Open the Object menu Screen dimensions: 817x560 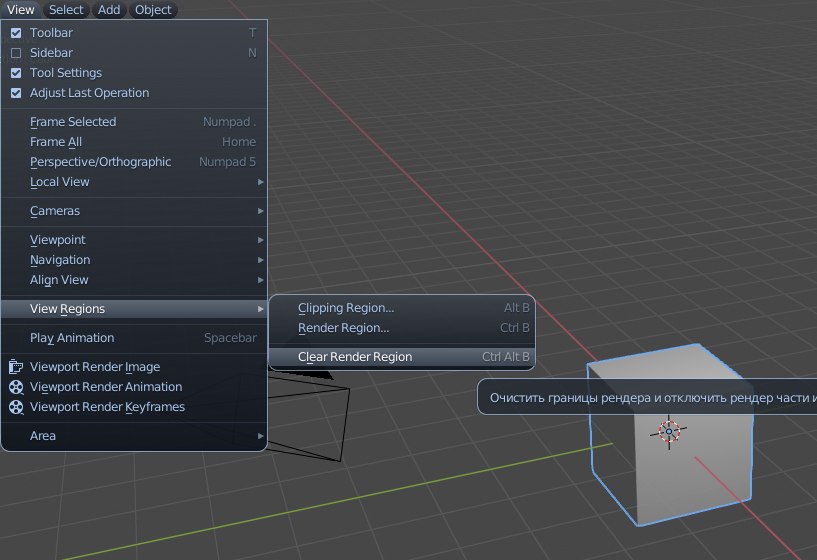(153, 9)
